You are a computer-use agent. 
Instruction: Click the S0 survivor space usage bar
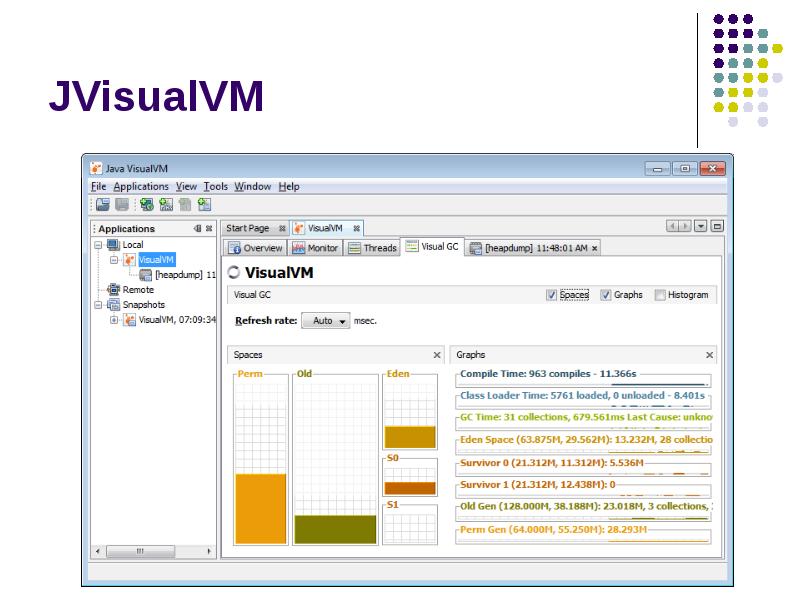point(410,488)
